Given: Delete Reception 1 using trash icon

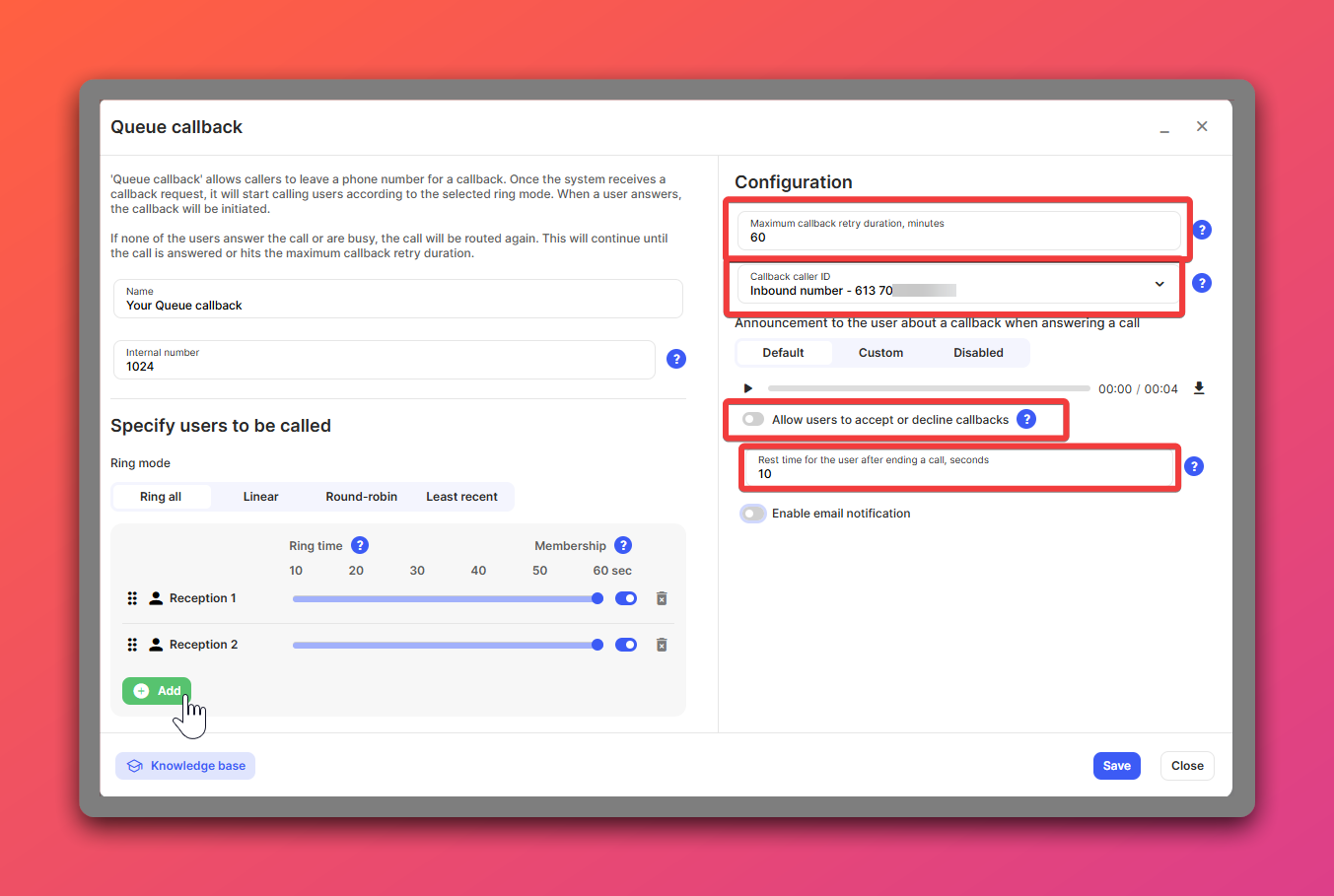Looking at the screenshot, I should pos(662,598).
